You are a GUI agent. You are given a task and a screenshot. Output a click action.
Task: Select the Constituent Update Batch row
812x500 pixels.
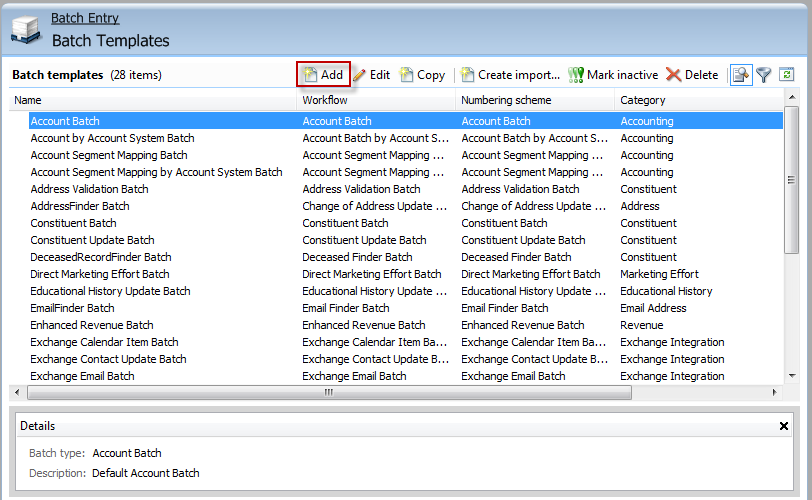(x=92, y=240)
